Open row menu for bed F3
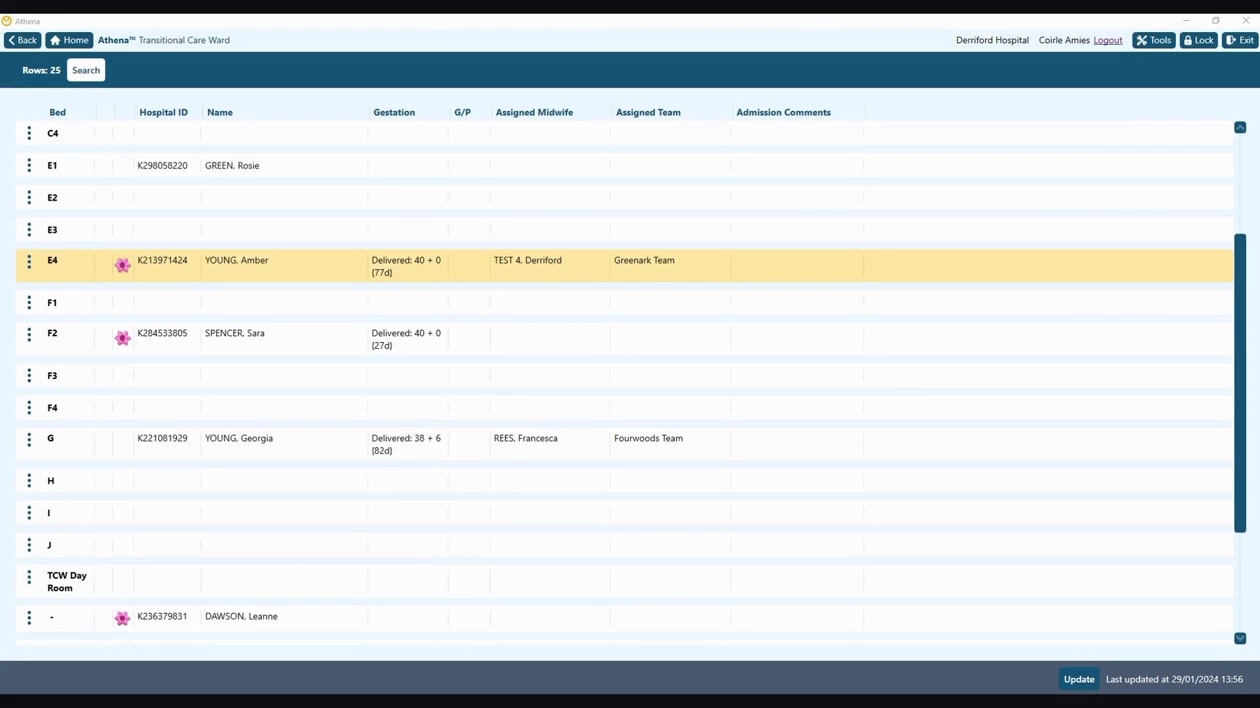Screen dimensions: 1260x708 [29, 375]
